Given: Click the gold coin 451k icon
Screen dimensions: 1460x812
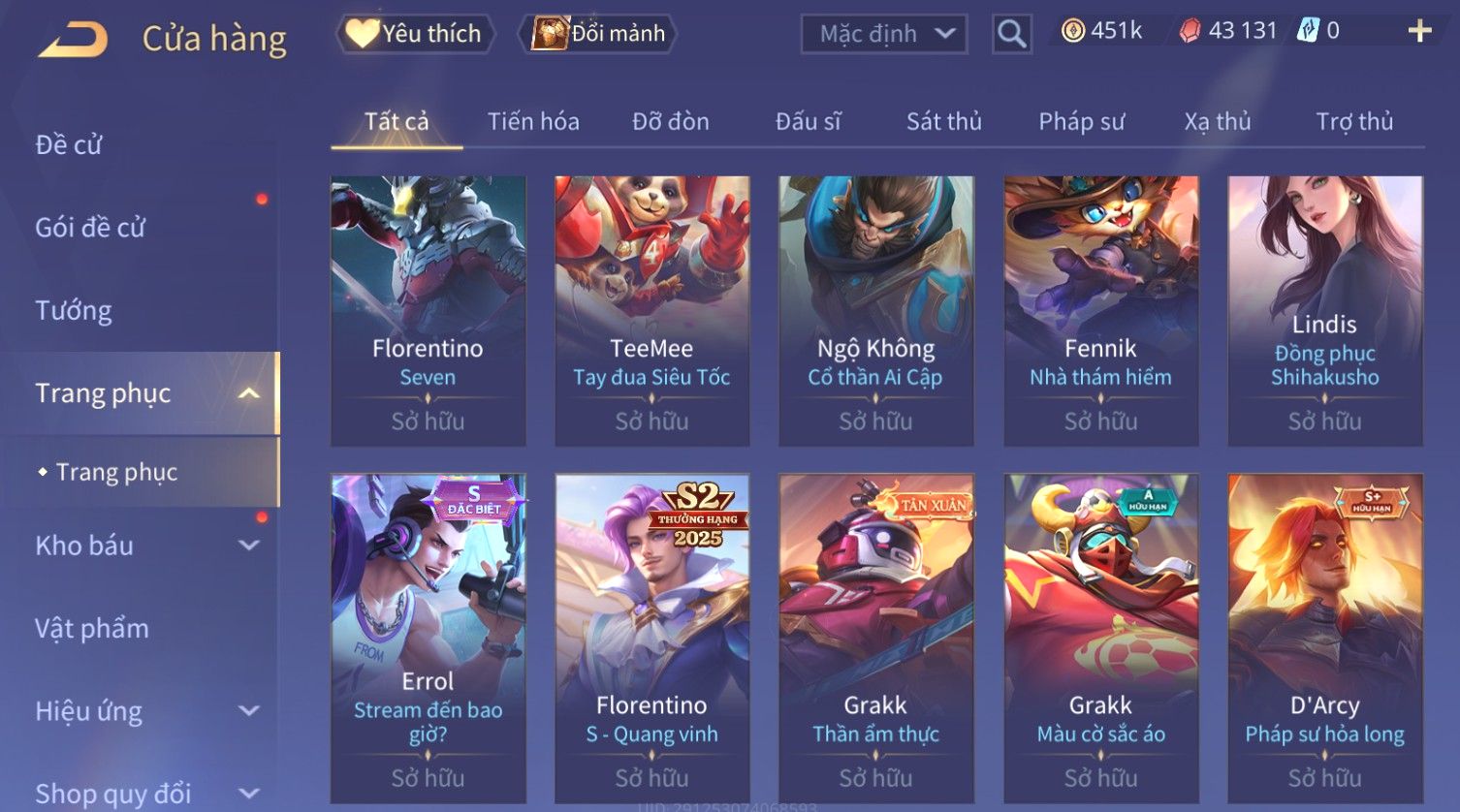Looking at the screenshot, I should click(x=1072, y=31).
